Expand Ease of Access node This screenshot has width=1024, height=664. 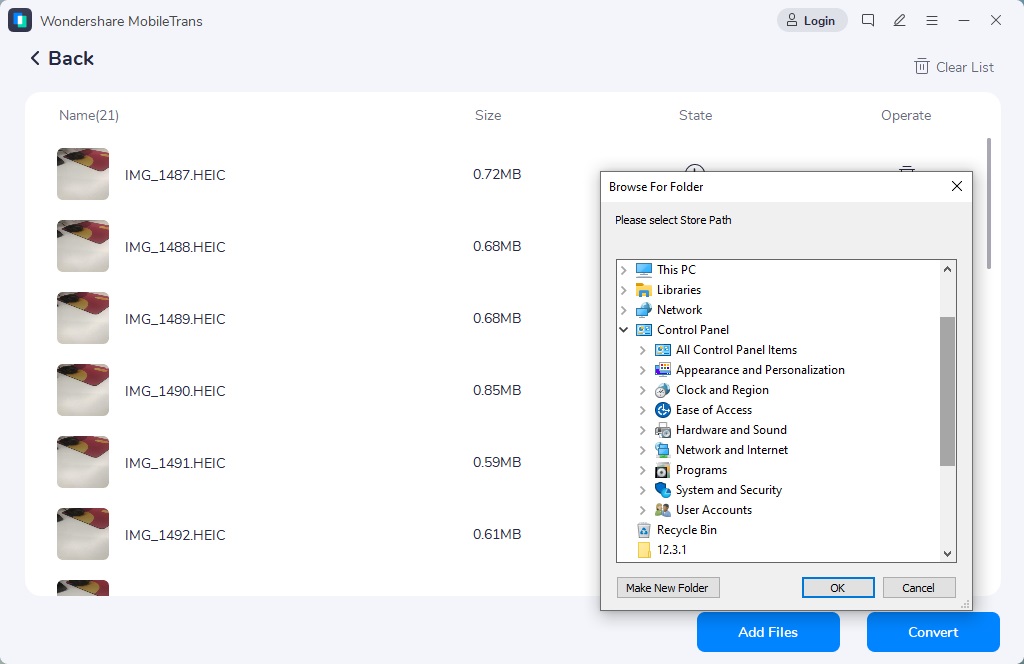click(643, 410)
